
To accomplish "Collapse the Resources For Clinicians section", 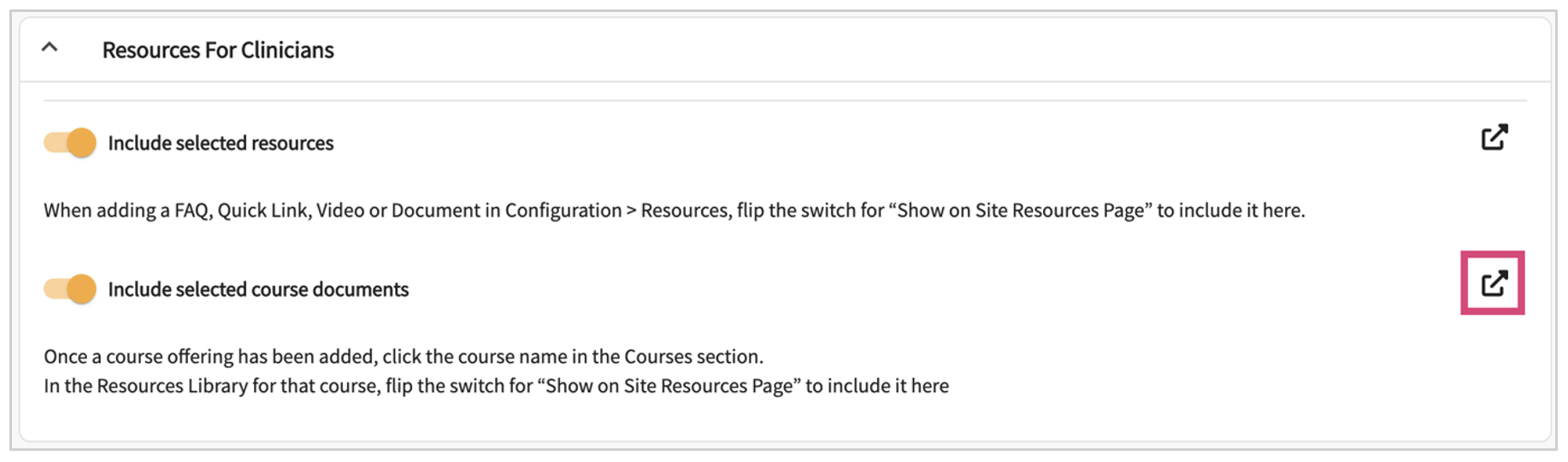I will point(50,48).
